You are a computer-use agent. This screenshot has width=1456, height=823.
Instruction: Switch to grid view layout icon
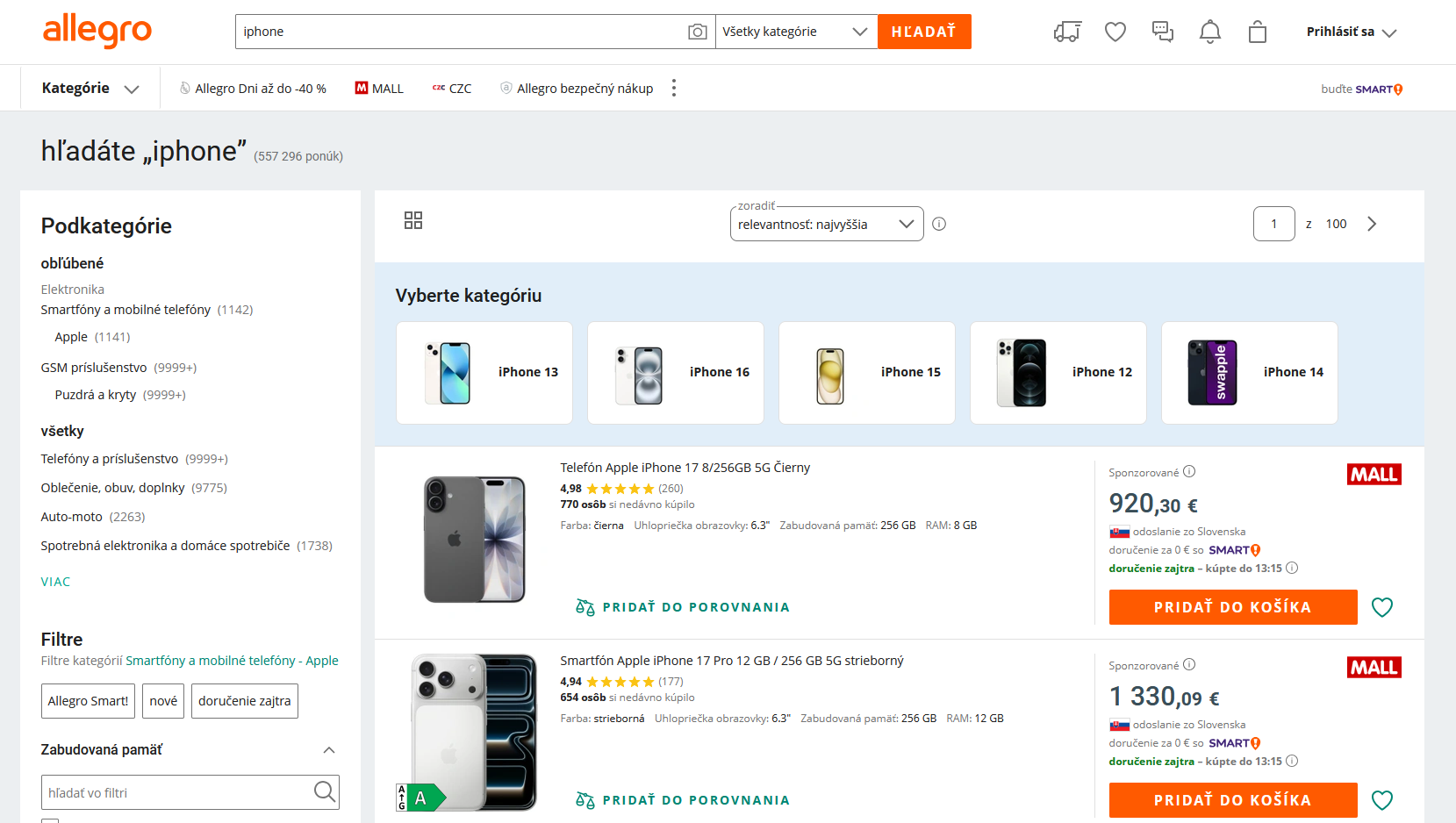point(413,220)
